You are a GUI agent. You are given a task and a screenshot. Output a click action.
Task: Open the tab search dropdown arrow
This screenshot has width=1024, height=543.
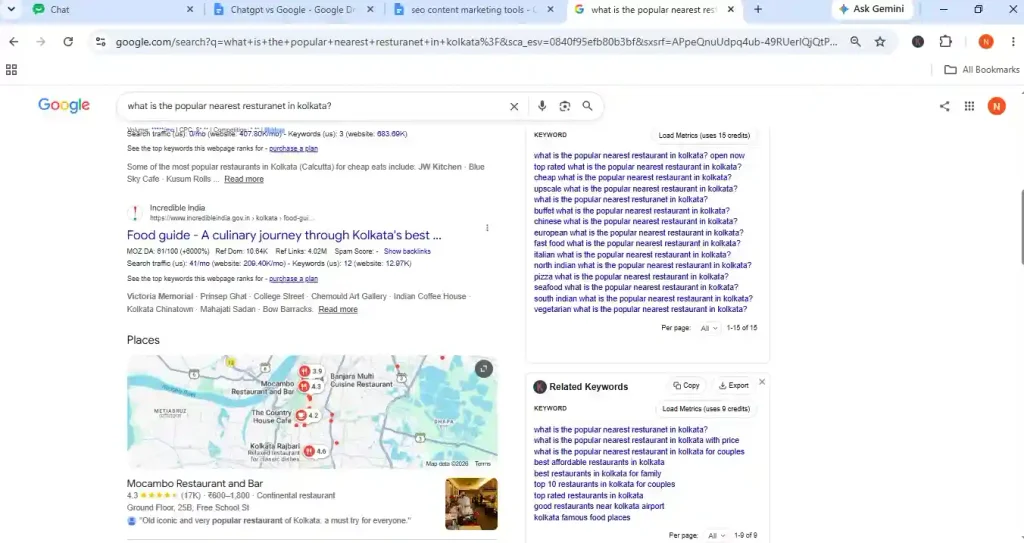pos(11,9)
